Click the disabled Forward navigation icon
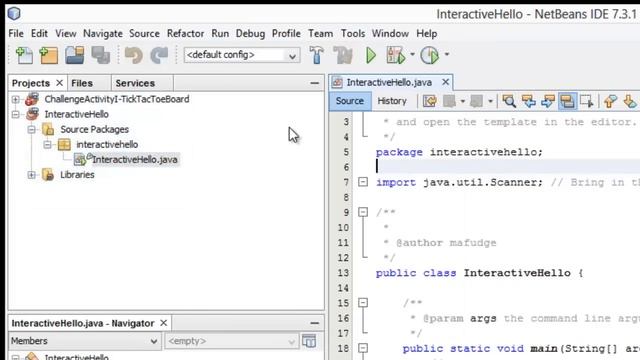 coord(477,101)
